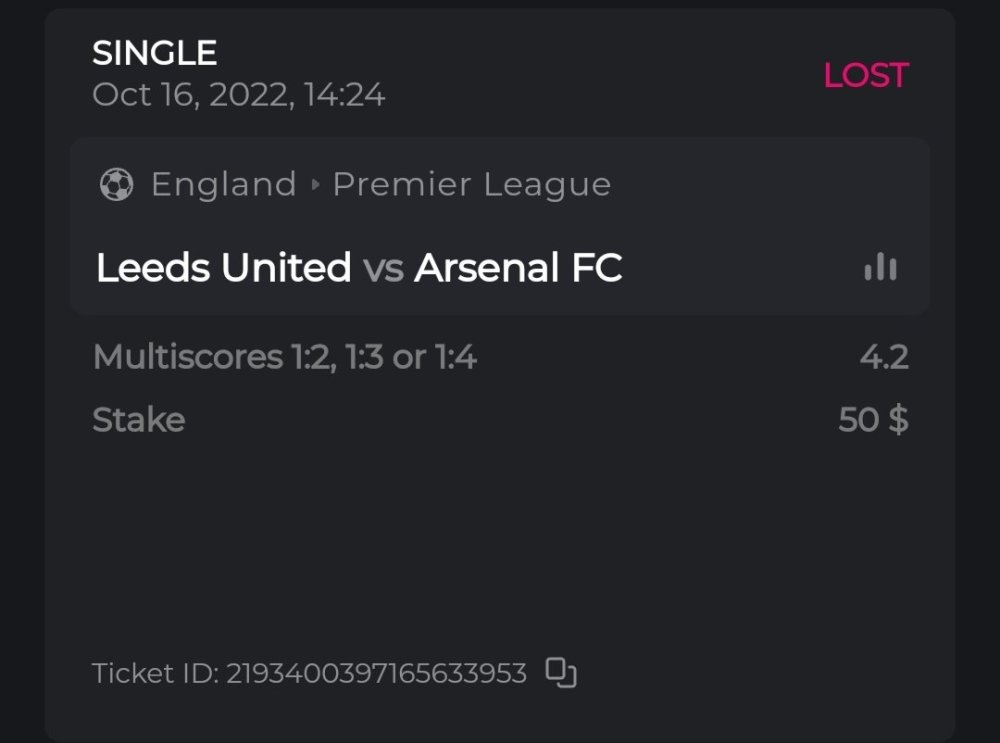
Task: Select the ticket ID number 2193400397165633953
Action: coord(376,674)
